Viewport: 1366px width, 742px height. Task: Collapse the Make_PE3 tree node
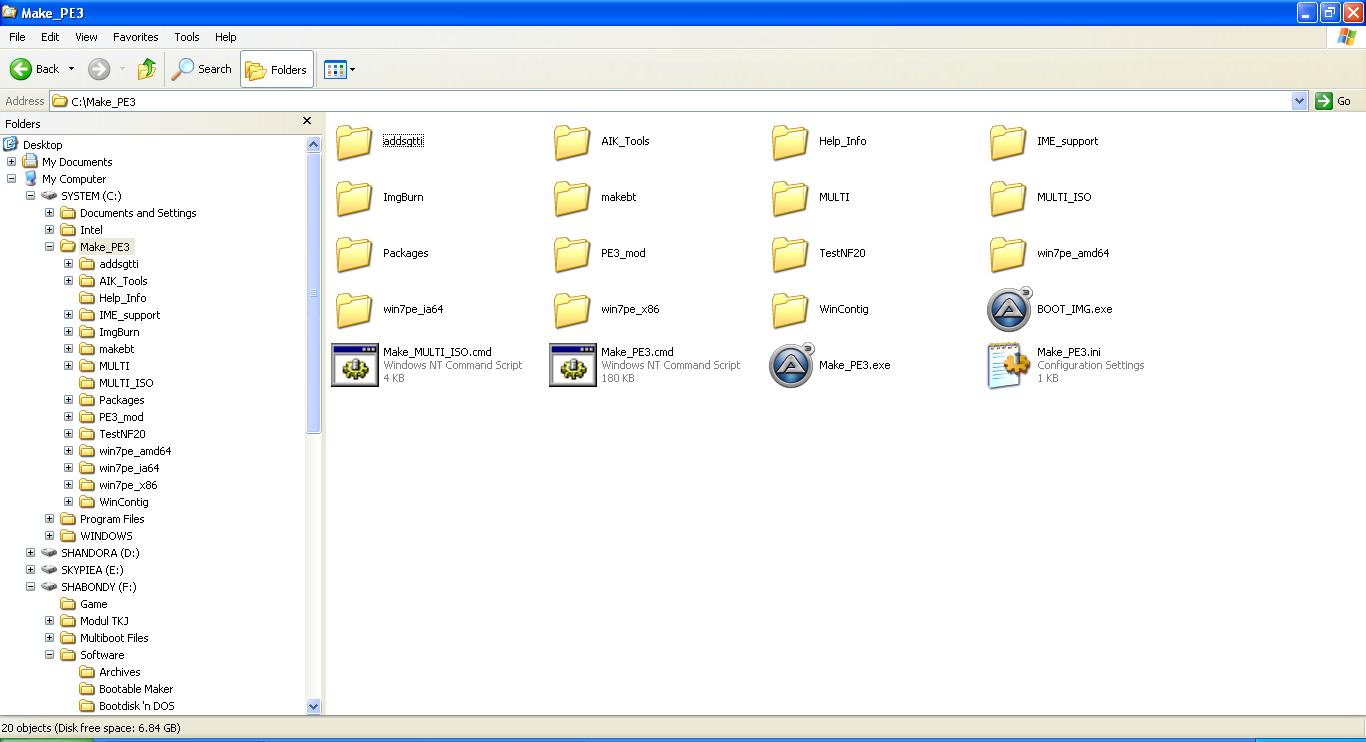[x=49, y=247]
